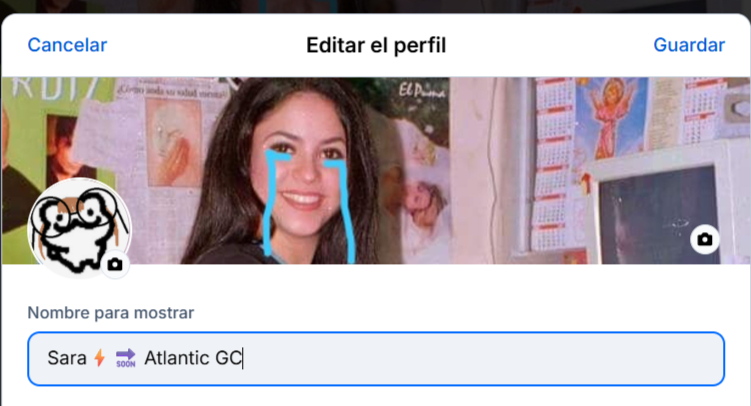Screen dimensions: 751x406
Task: Click the lightning bolt emoji in name
Action: point(99,358)
